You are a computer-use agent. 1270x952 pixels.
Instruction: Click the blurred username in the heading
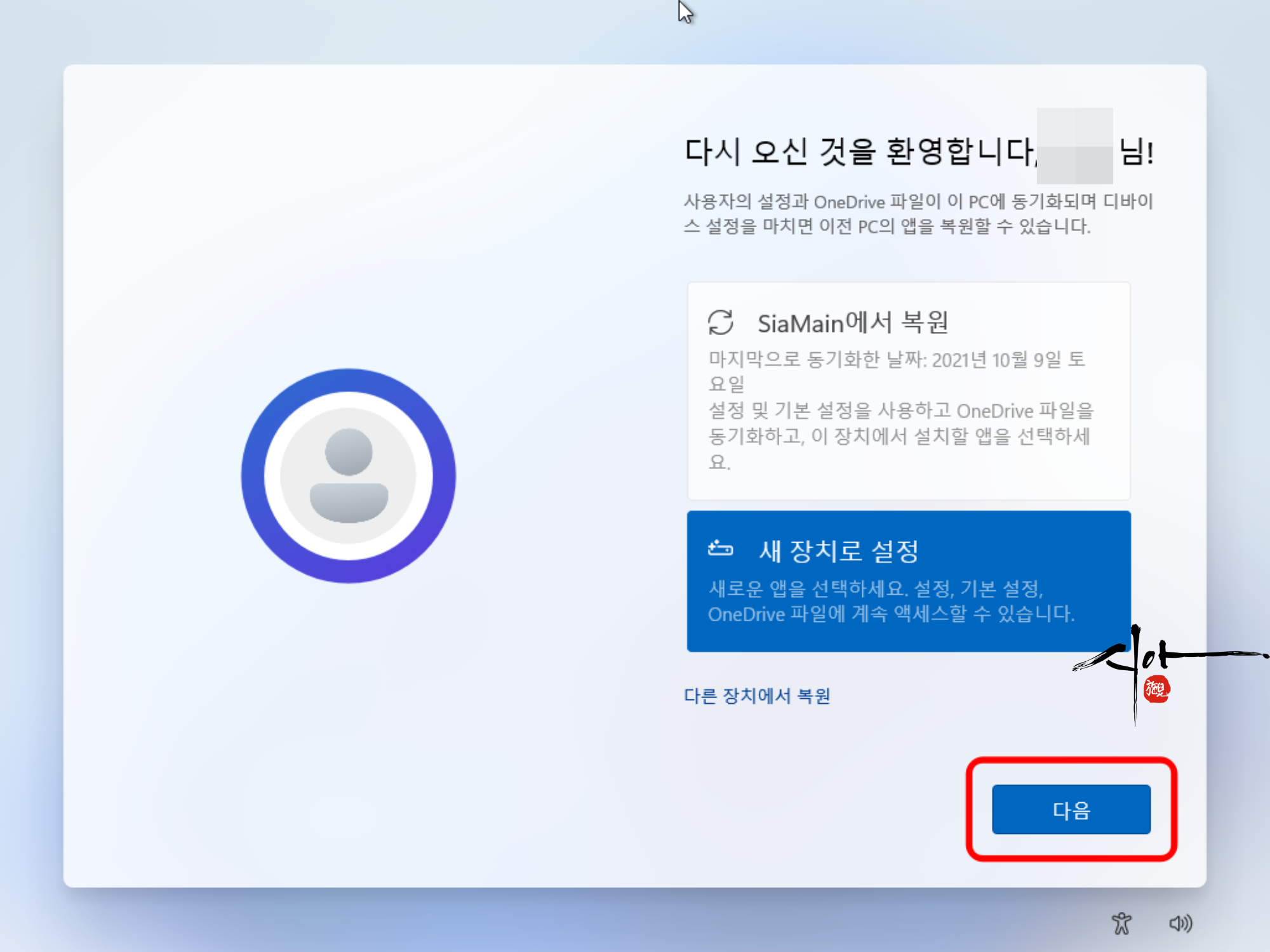click(1074, 146)
